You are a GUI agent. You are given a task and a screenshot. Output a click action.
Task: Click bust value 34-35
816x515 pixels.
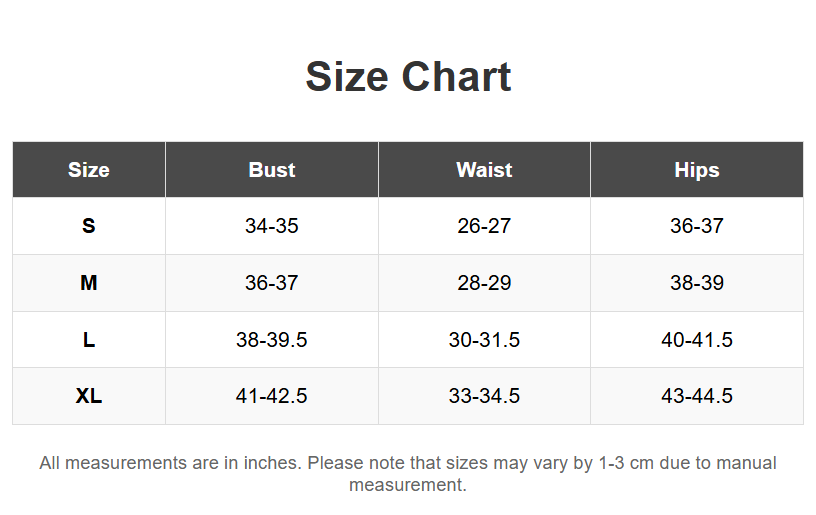(272, 226)
